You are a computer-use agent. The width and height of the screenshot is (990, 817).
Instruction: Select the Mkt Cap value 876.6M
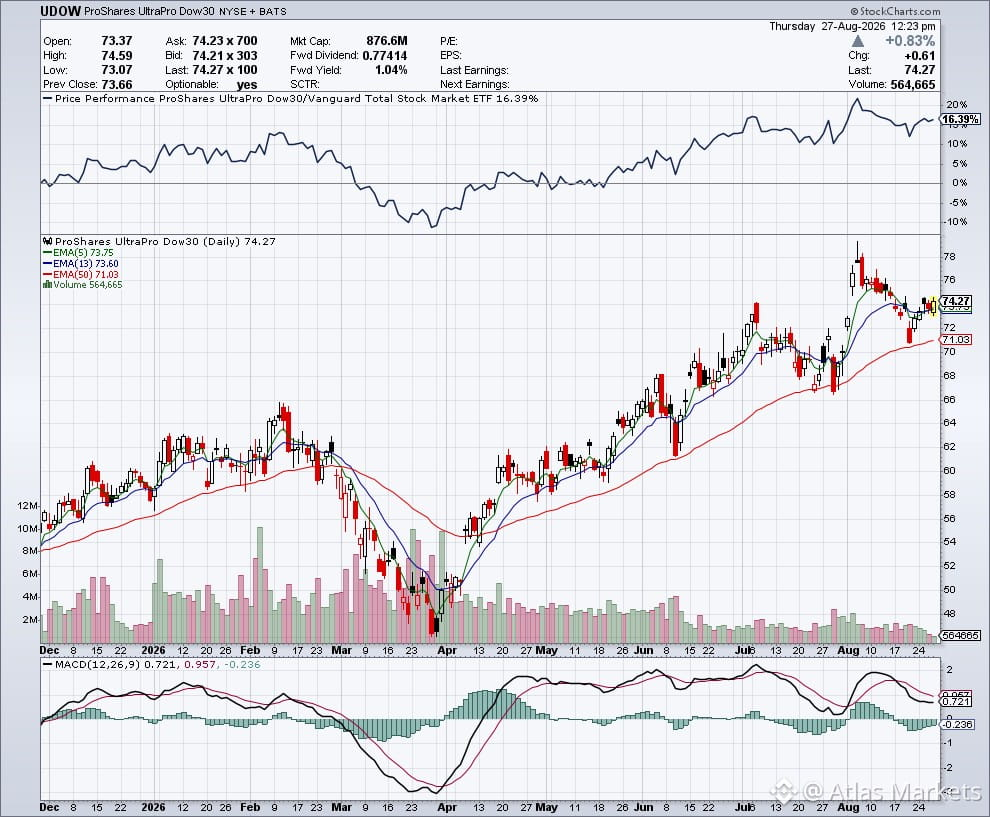click(x=387, y=41)
